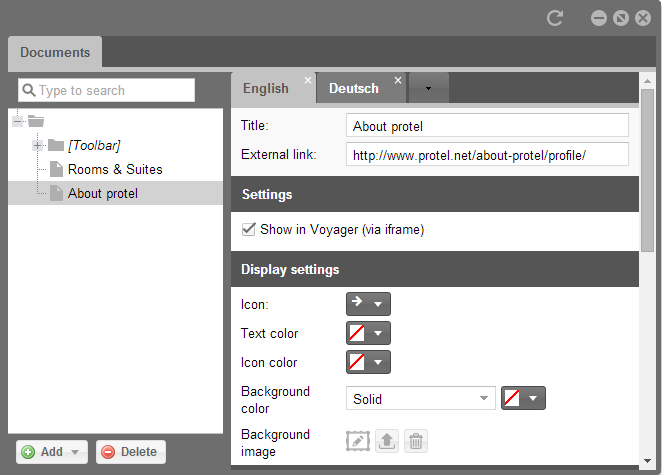
Task: Click the refresh icon in title bar
Action: tap(555, 18)
